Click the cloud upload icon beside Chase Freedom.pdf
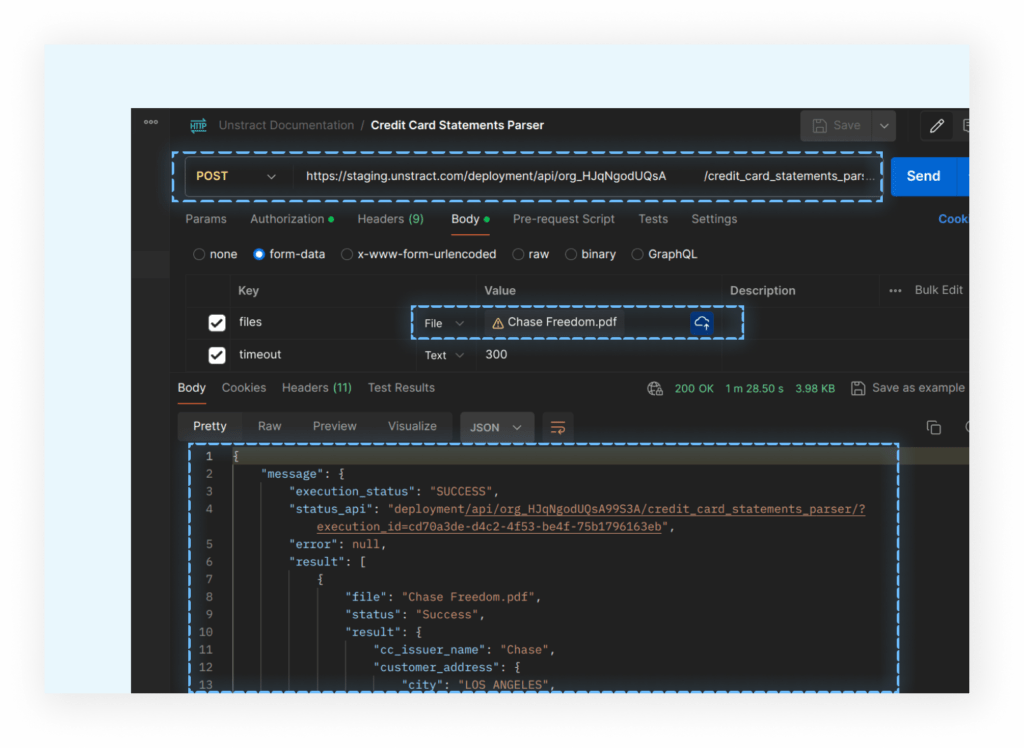1024x748 pixels. click(702, 322)
